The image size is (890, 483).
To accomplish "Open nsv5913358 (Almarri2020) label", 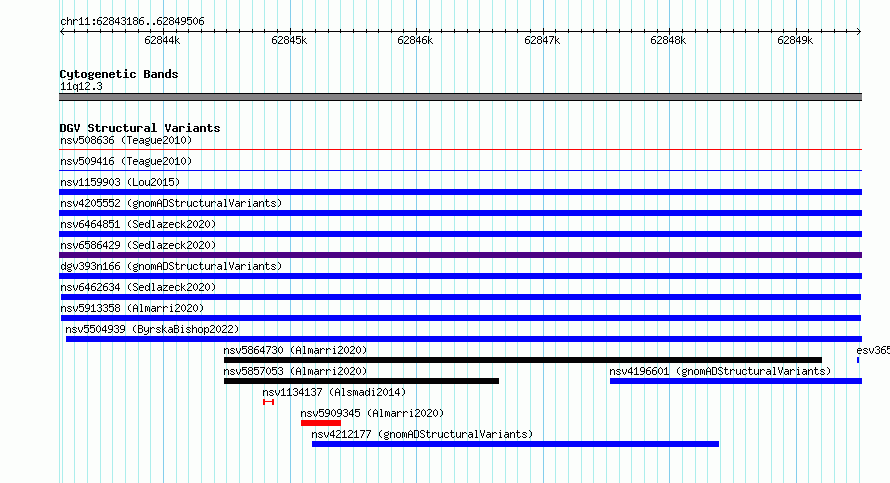I will click(132, 308).
